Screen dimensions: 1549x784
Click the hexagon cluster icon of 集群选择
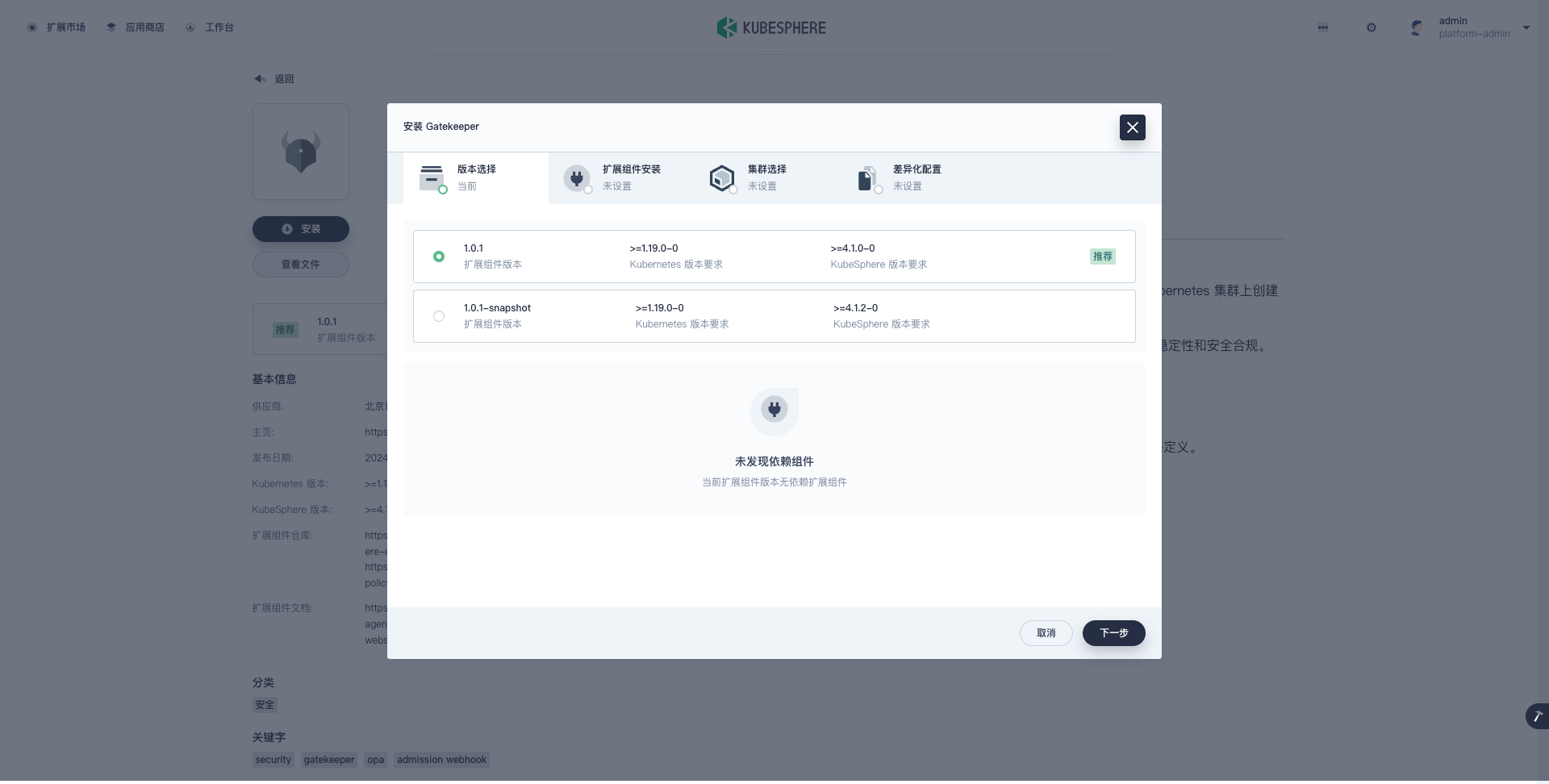(x=722, y=177)
